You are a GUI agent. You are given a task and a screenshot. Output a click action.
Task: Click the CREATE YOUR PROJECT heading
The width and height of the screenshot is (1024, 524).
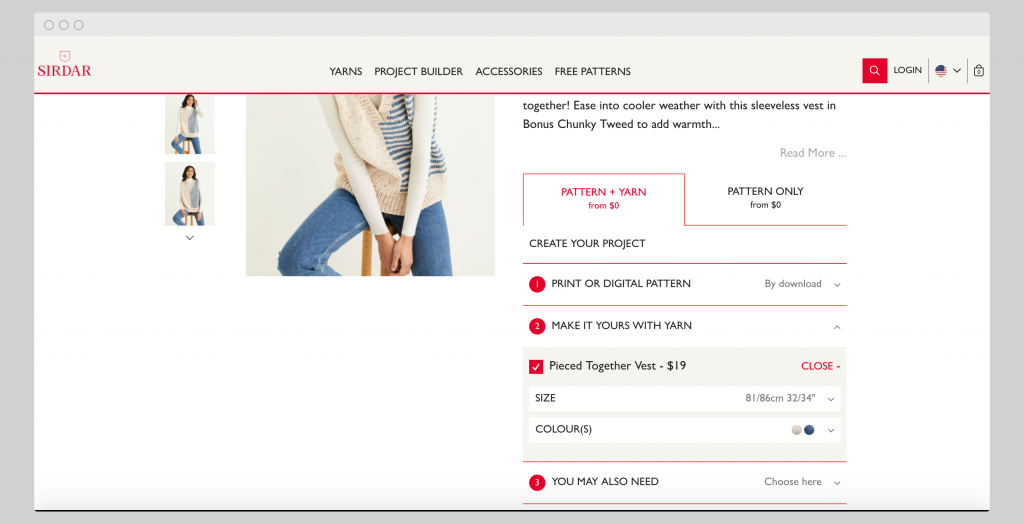pyautogui.click(x=587, y=243)
